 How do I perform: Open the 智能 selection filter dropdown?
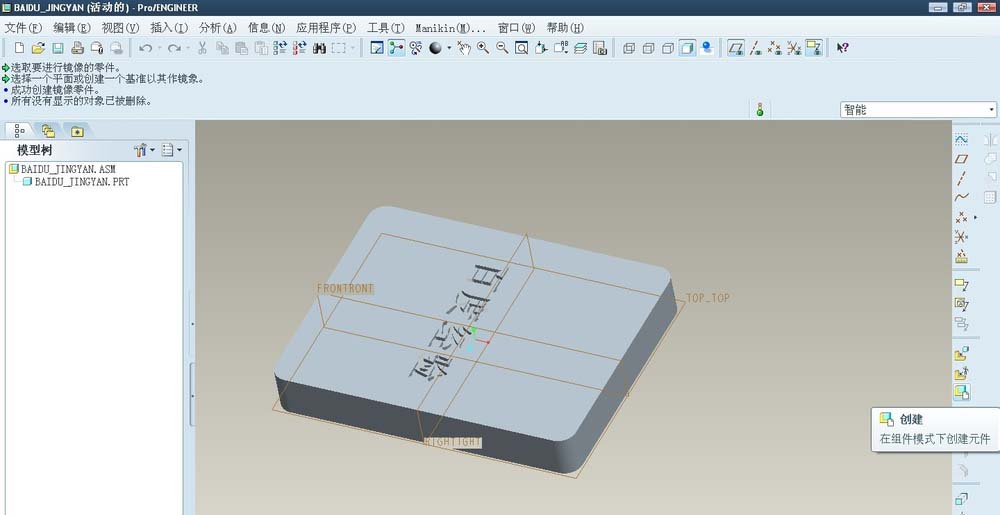click(991, 110)
